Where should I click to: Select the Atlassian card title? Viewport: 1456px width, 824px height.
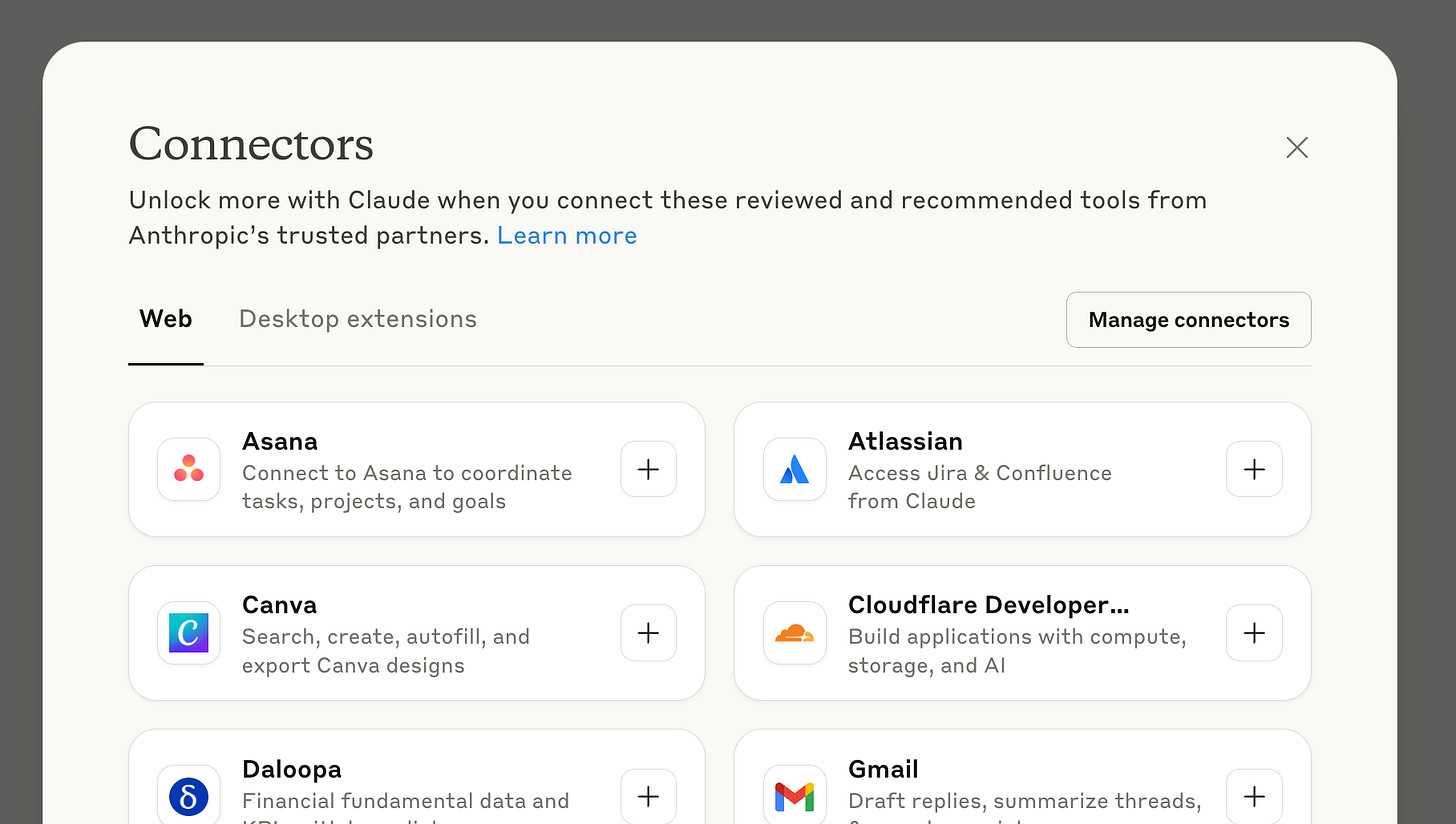coord(905,441)
